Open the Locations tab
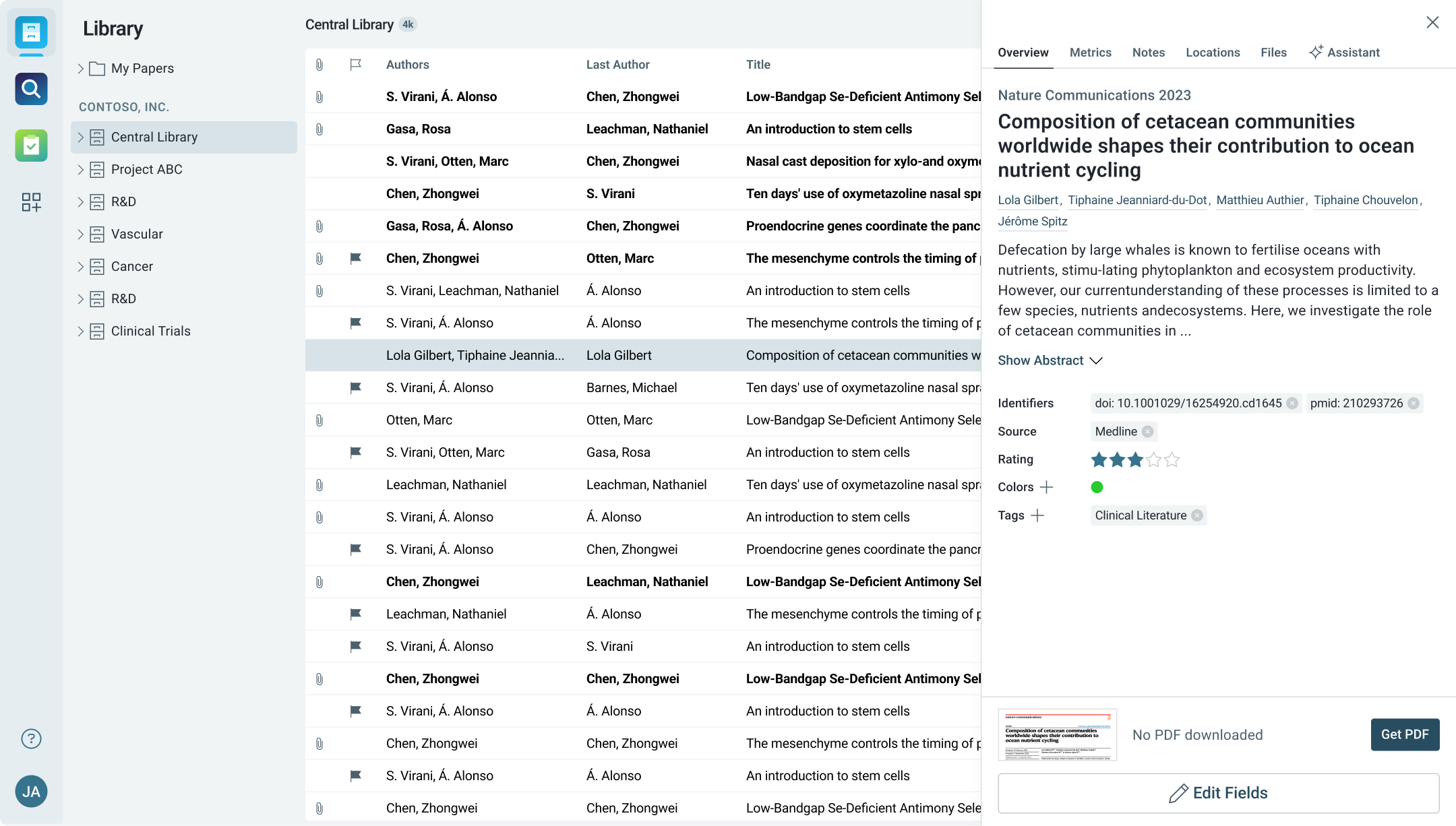Viewport: 1456px width, 826px height. (x=1213, y=52)
